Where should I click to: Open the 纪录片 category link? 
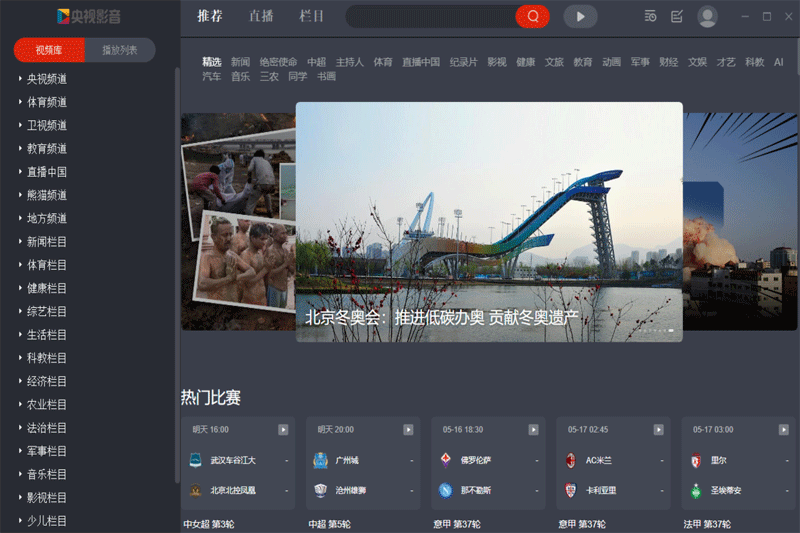463,62
